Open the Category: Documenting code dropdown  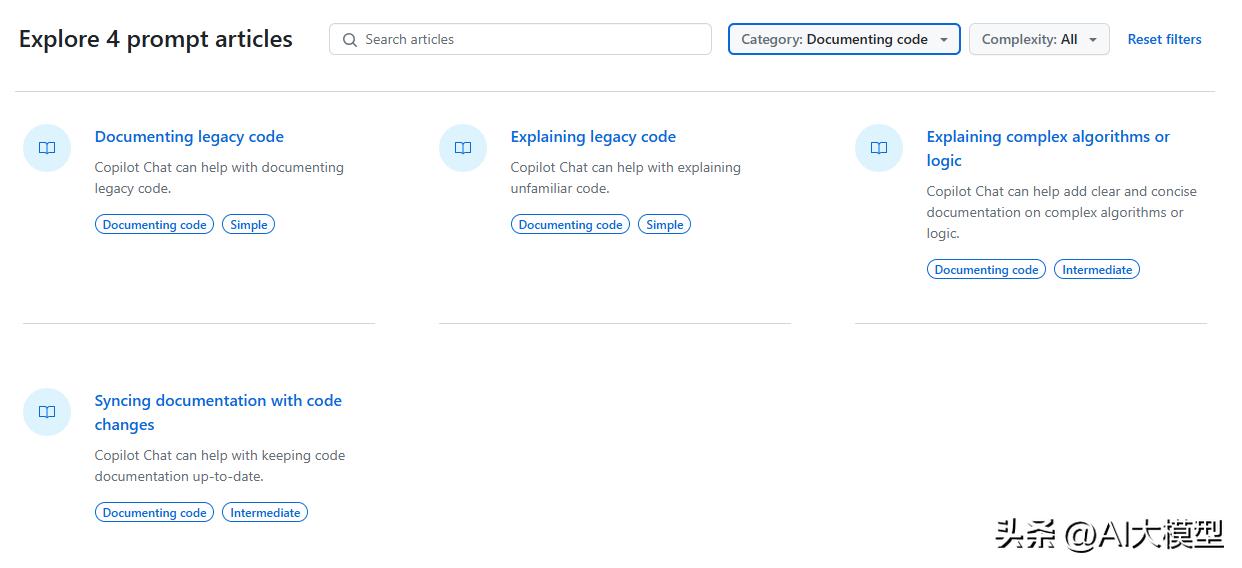(843, 40)
